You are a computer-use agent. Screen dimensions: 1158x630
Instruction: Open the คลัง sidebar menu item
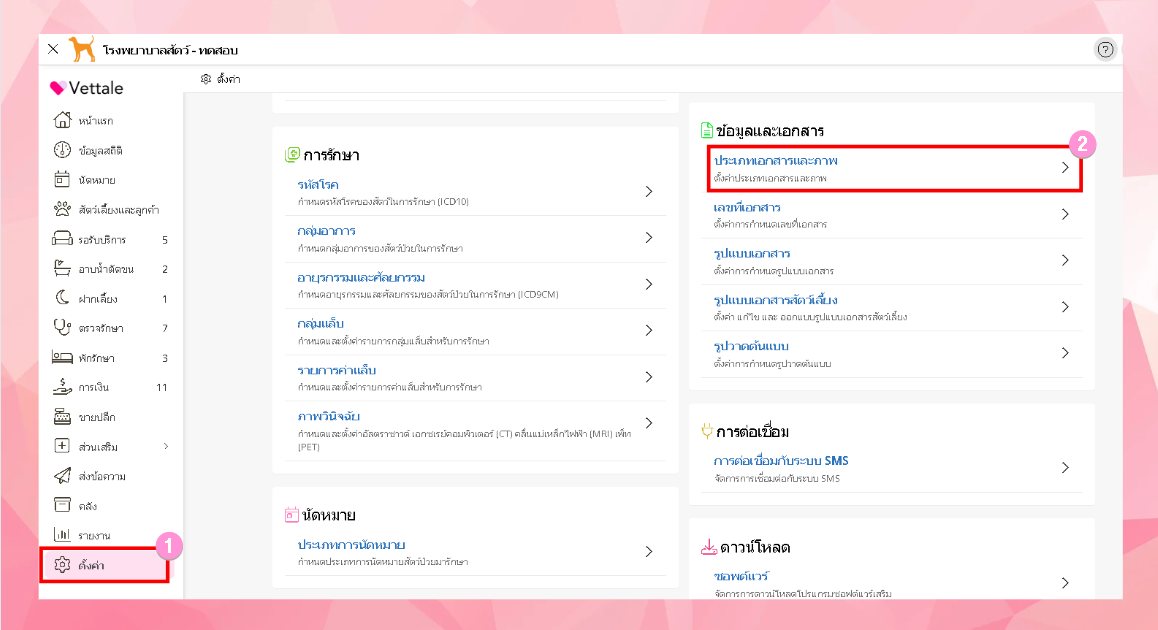tap(88, 506)
